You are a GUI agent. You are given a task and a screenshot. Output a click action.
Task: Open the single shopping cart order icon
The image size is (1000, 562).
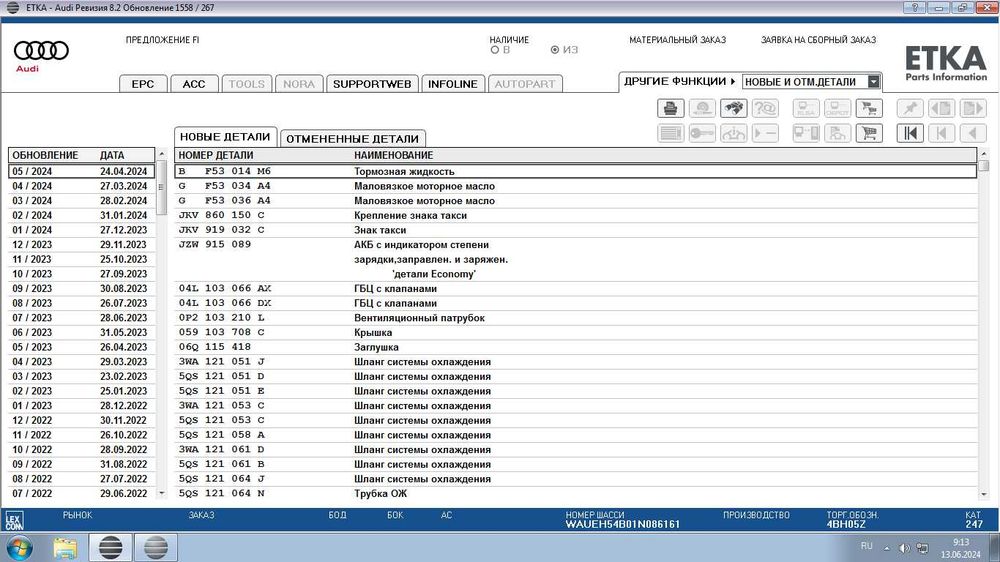[869, 133]
